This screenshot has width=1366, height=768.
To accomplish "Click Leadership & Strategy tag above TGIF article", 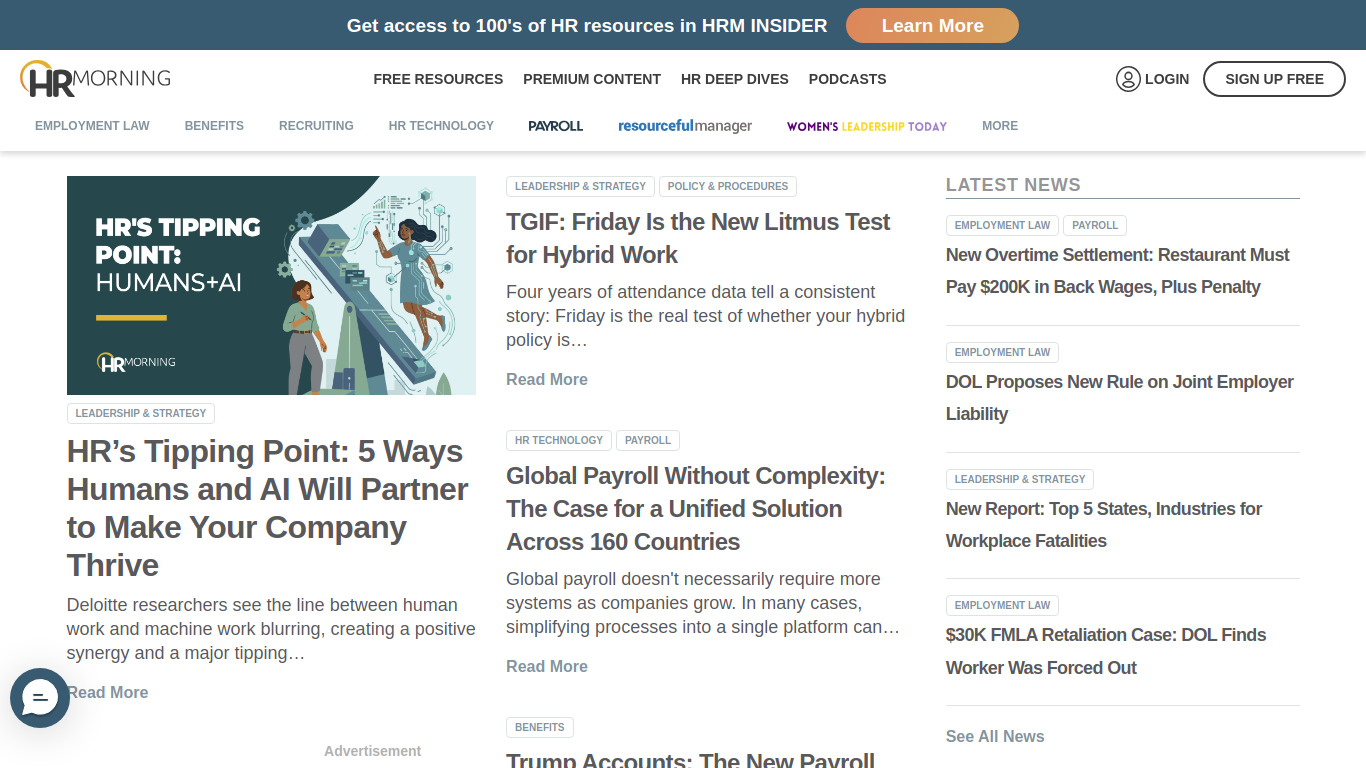I will coord(580,186).
